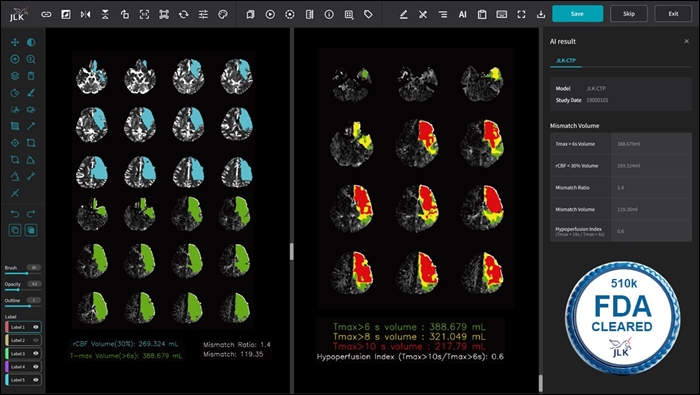700x395 pixels.
Task: Click the download icon in top toolbar
Action: (x=541, y=14)
